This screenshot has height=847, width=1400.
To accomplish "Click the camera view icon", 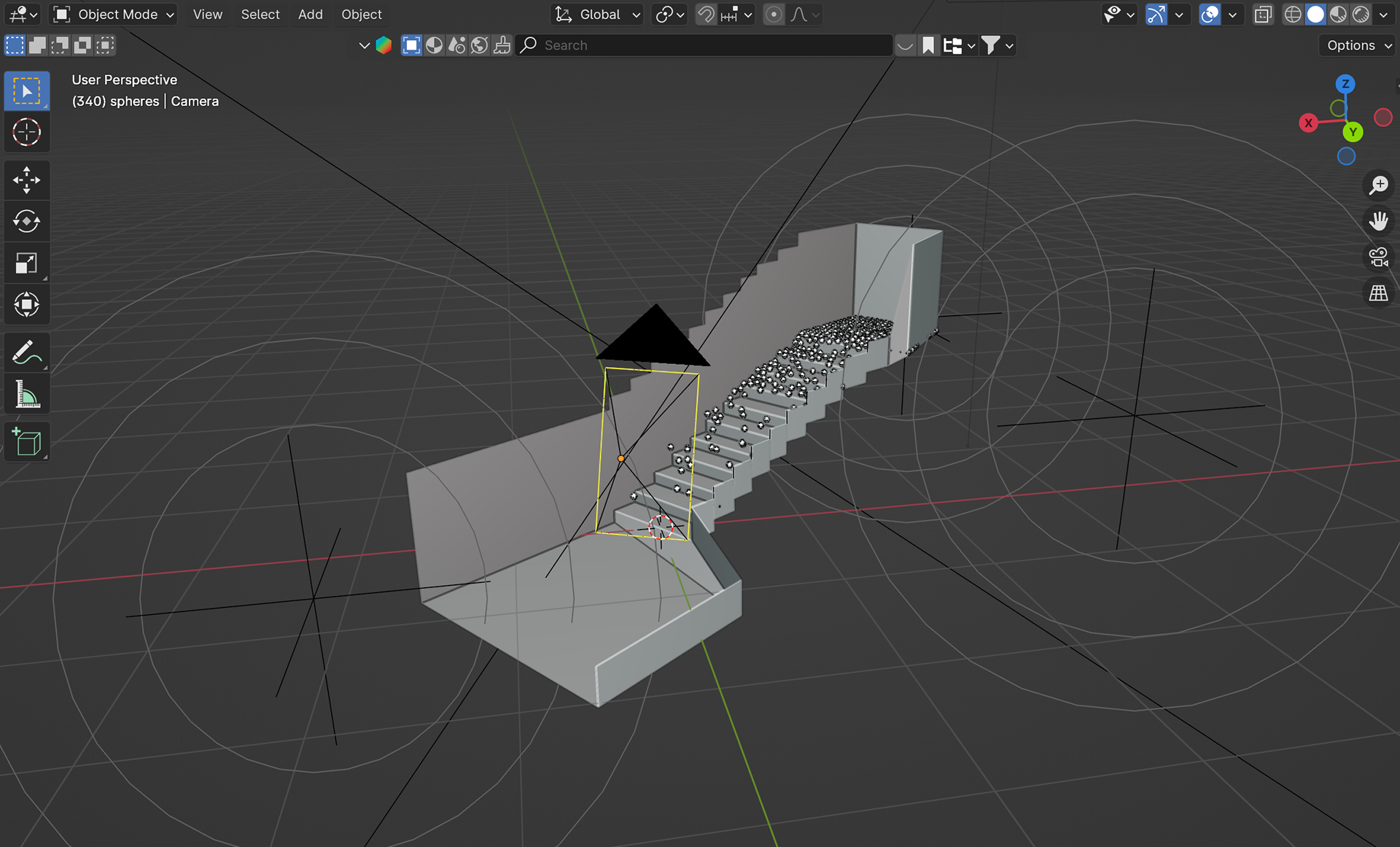I will point(1378,257).
